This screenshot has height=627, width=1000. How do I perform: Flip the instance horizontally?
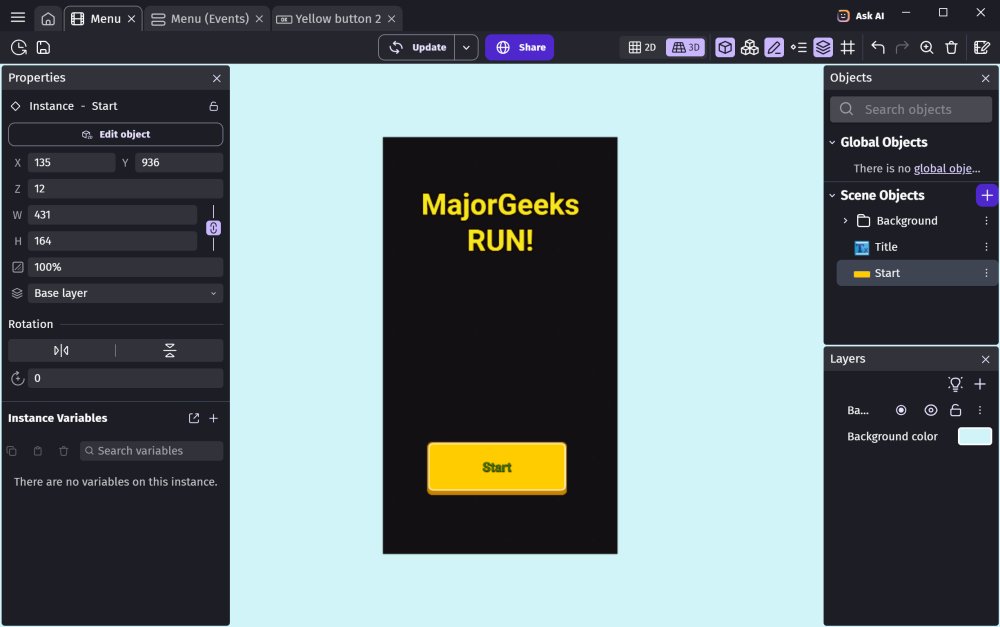coord(61,350)
